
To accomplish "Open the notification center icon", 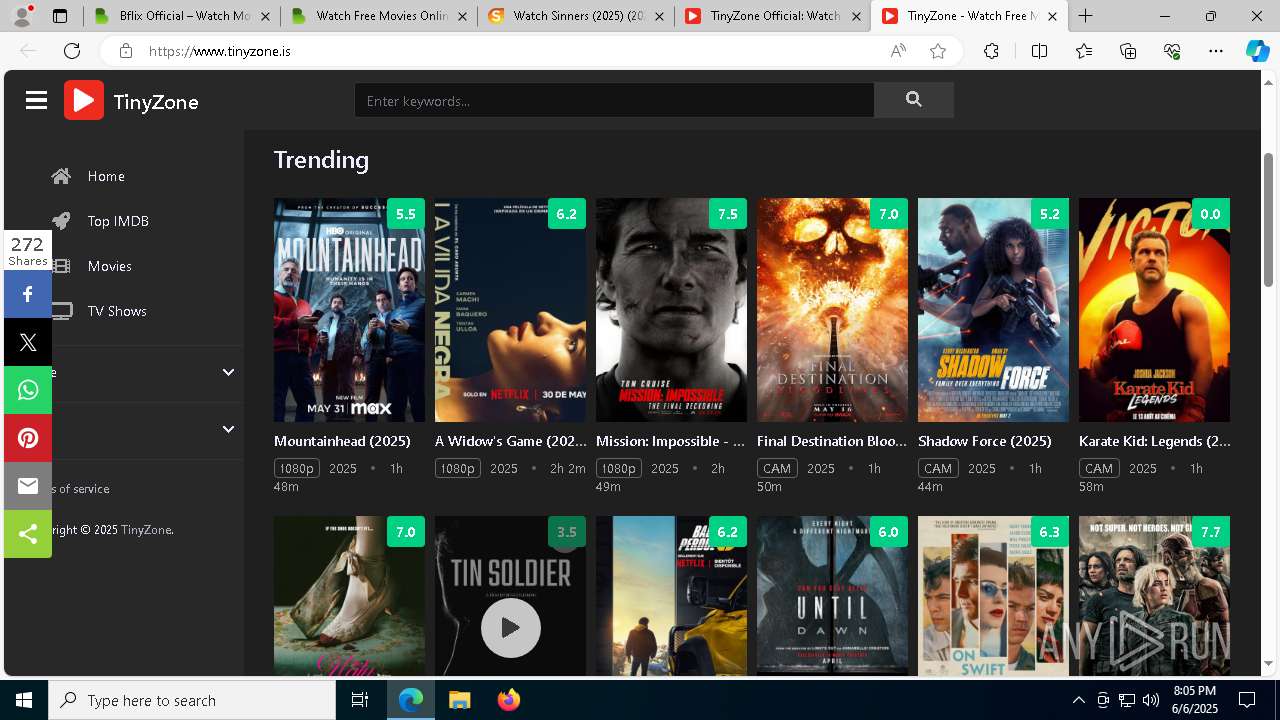I will pyautogui.click(x=1247, y=700).
